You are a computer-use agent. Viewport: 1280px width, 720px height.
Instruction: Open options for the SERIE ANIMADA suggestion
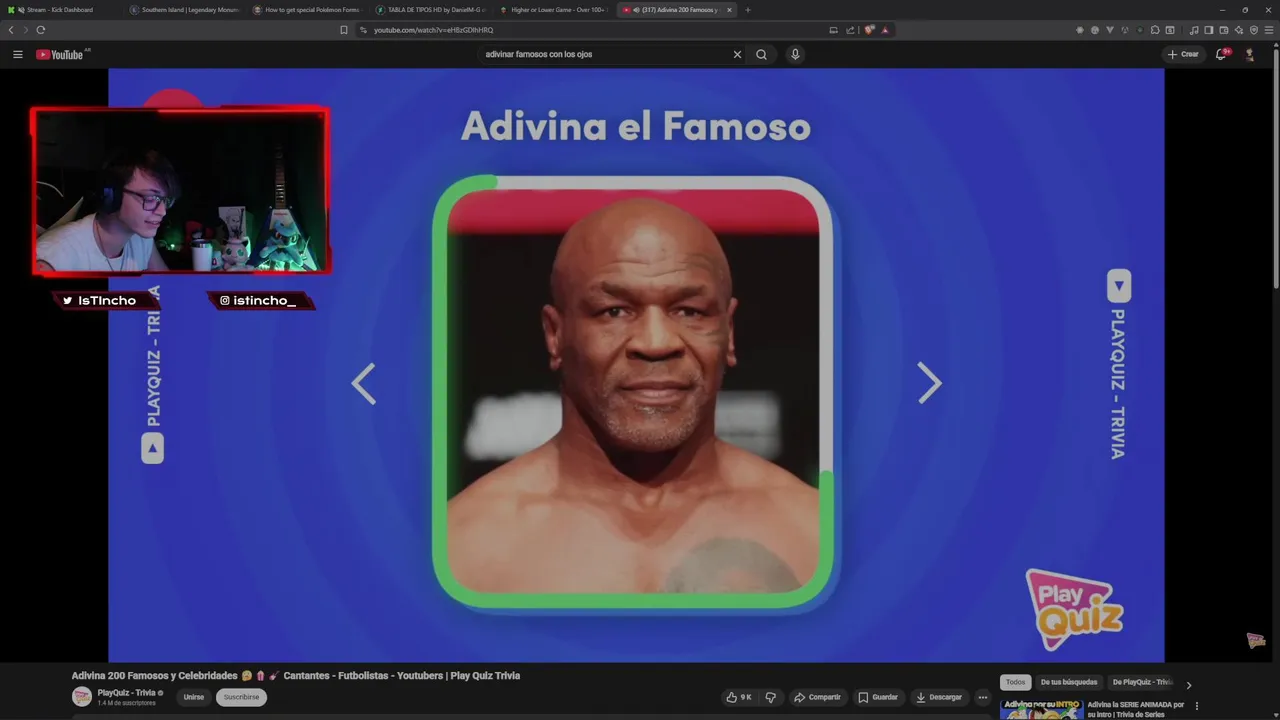[x=1197, y=706]
